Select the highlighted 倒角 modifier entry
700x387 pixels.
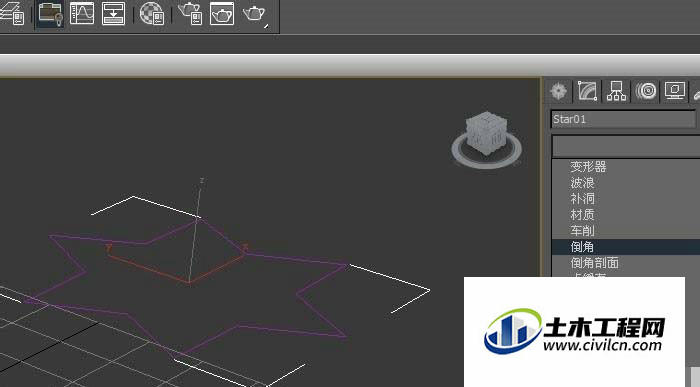[x=626, y=247]
